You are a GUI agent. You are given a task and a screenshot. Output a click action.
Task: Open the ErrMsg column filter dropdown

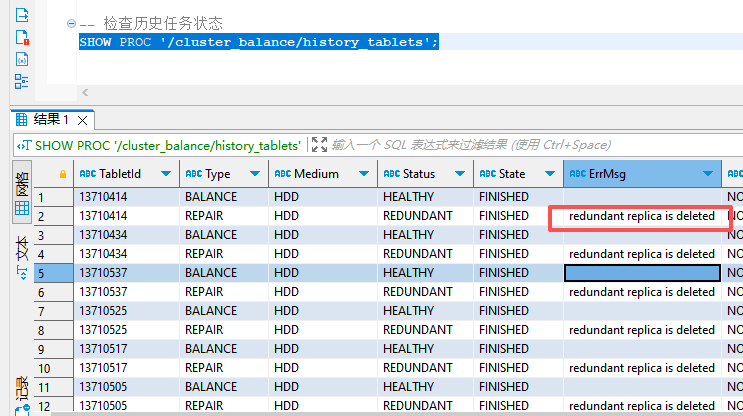pos(709,174)
